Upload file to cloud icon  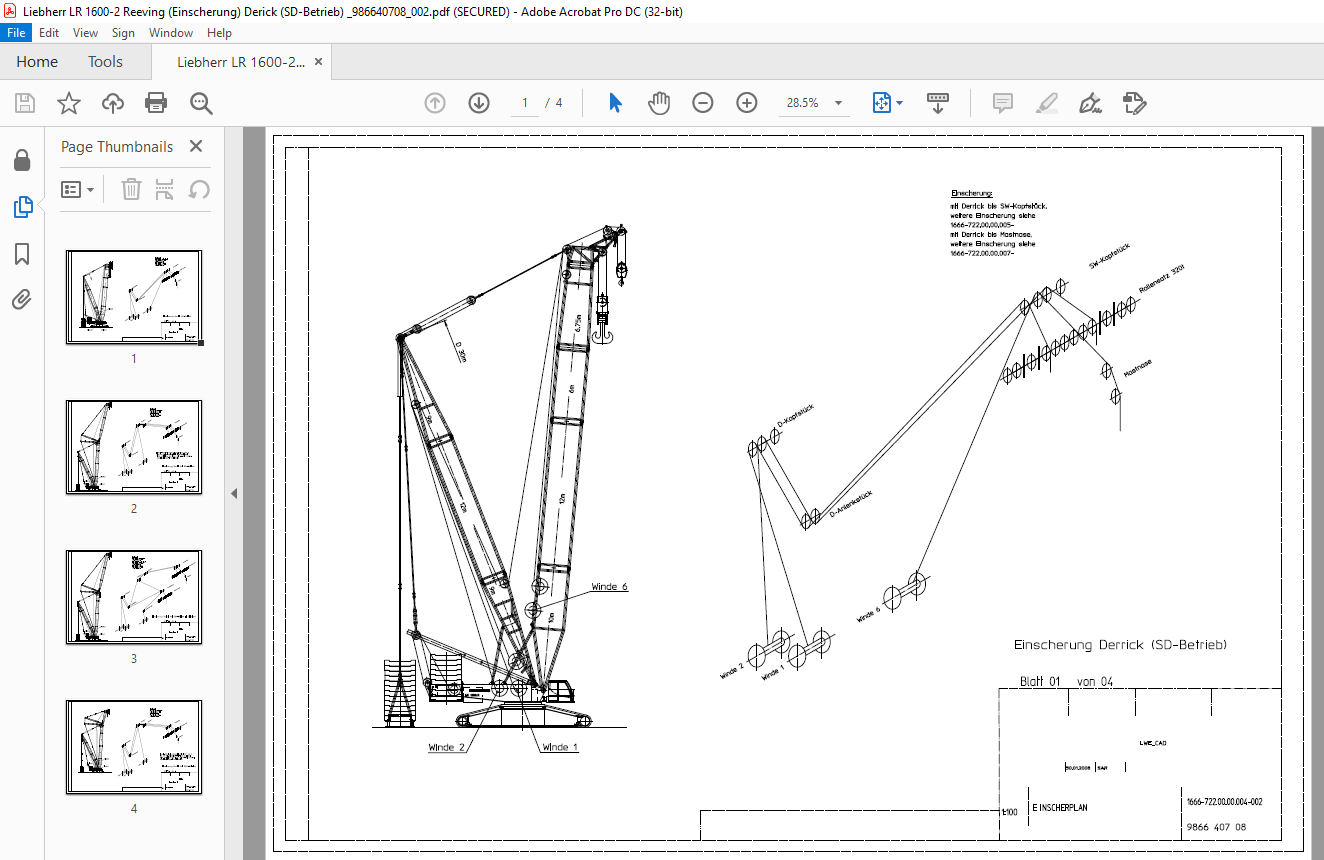(113, 103)
